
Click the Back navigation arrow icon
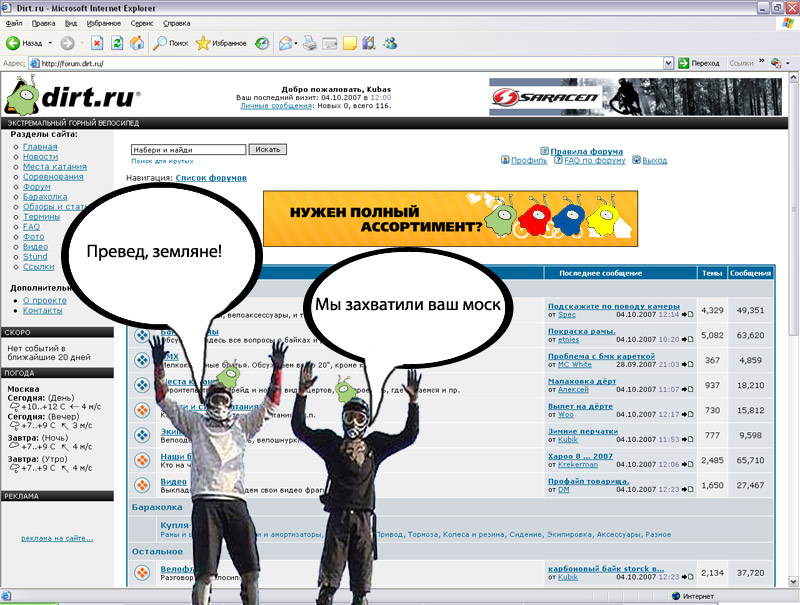pos(13,43)
